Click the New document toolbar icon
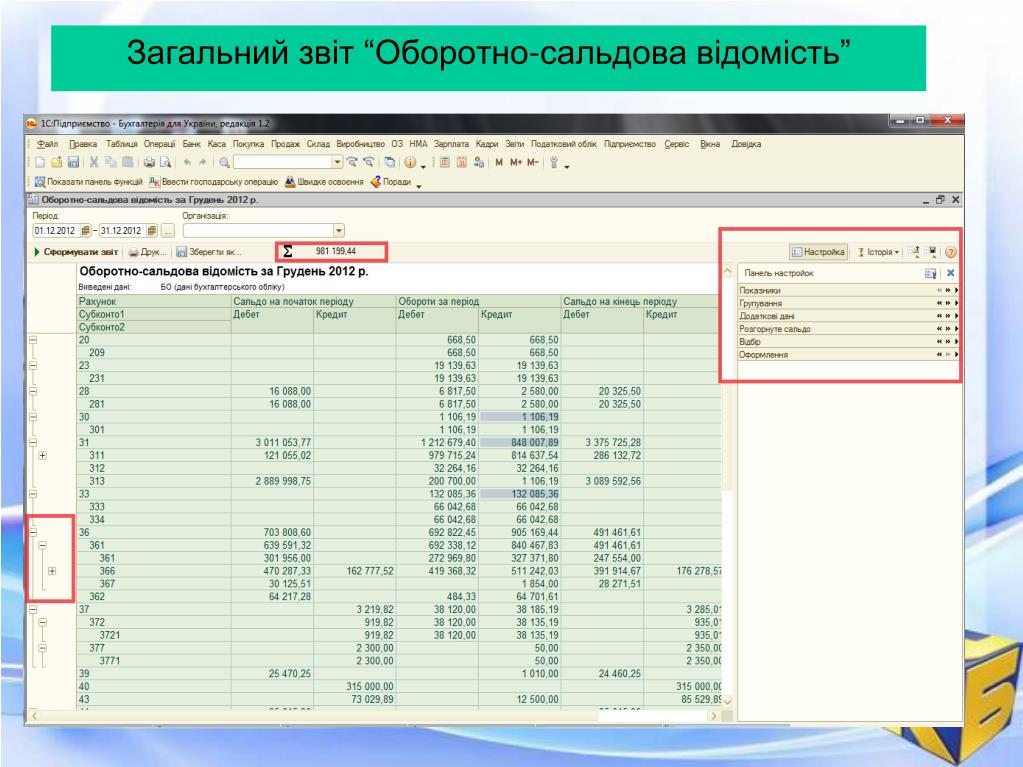Viewport: 1023px width, 767px height. pos(40,162)
